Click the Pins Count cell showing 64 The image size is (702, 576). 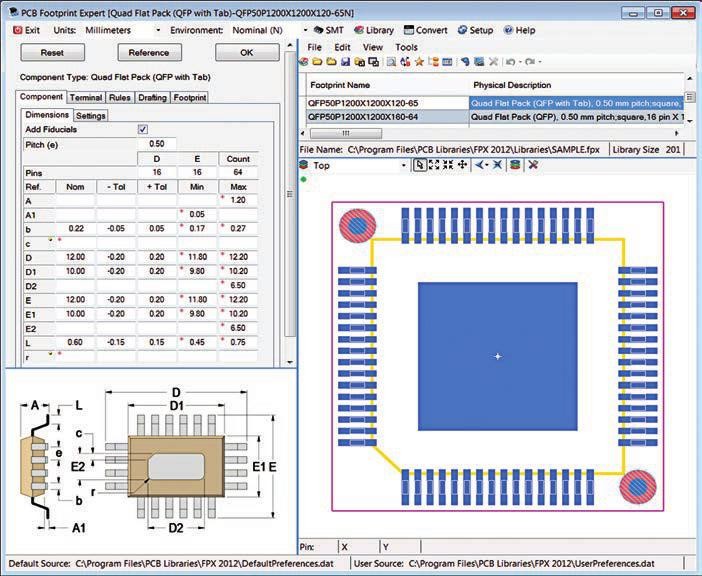(238, 172)
